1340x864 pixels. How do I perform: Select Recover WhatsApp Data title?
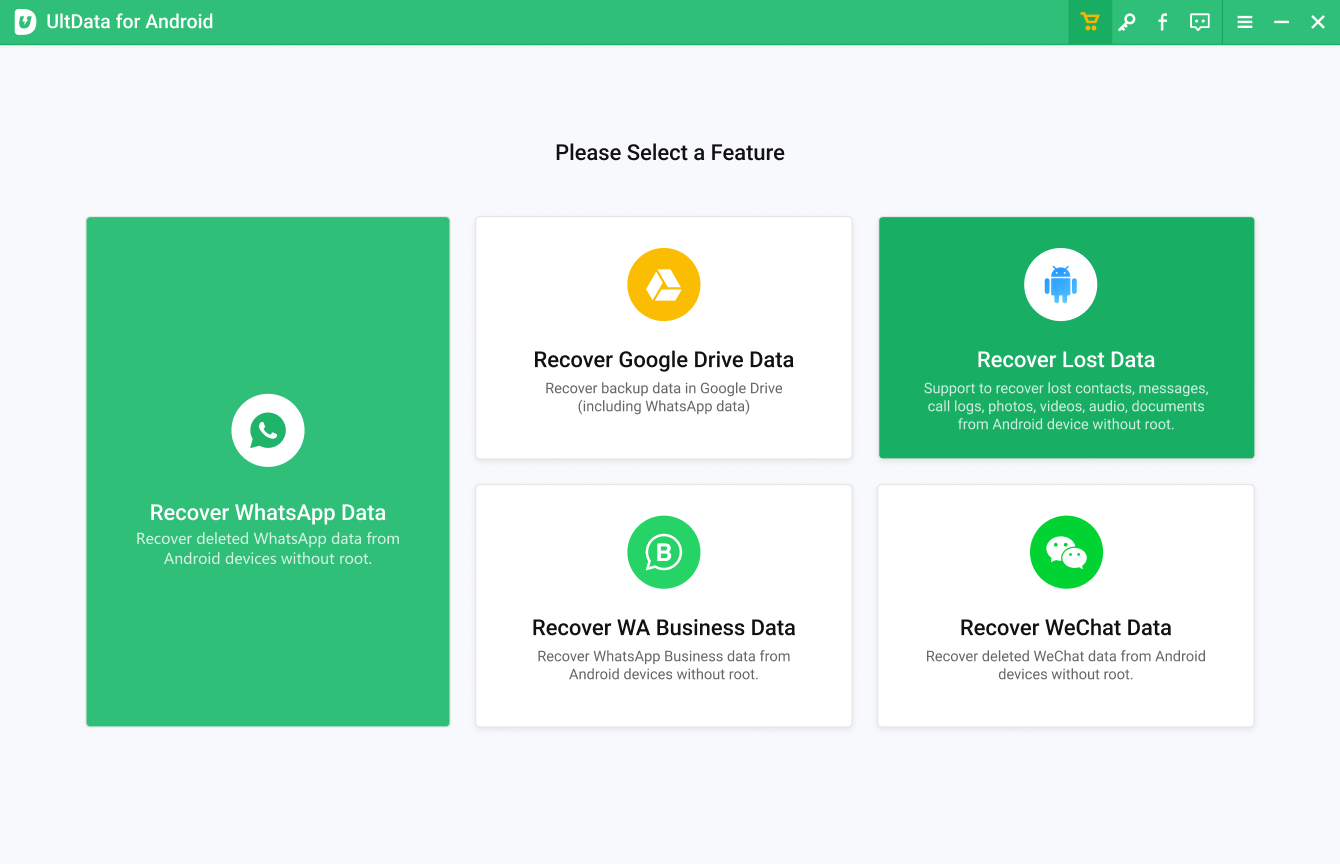[x=268, y=513]
